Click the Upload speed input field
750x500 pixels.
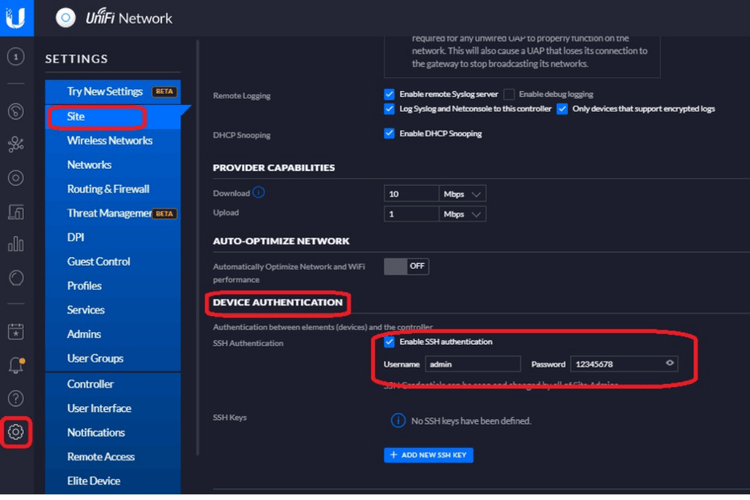click(x=411, y=214)
